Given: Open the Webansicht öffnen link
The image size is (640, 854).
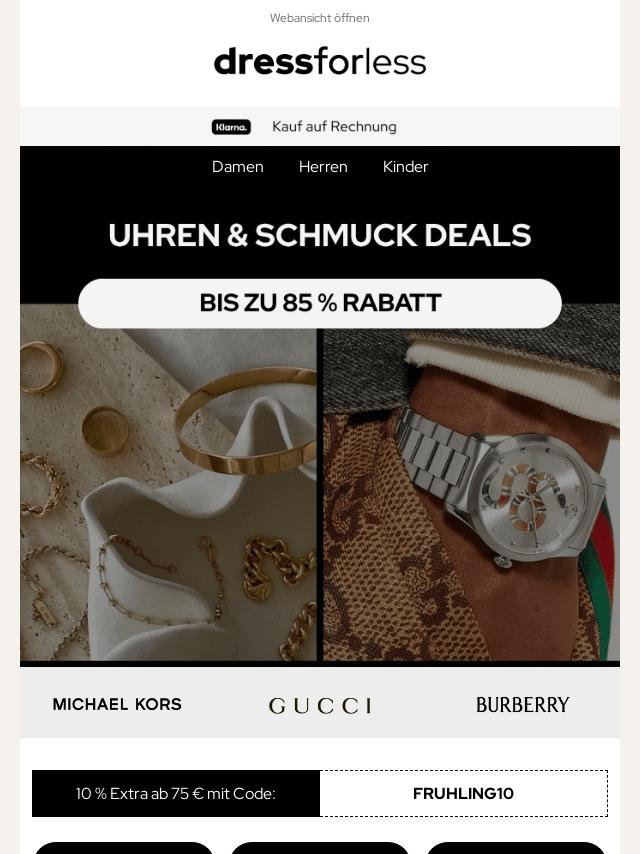Looking at the screenshot, I should [320, 18].
